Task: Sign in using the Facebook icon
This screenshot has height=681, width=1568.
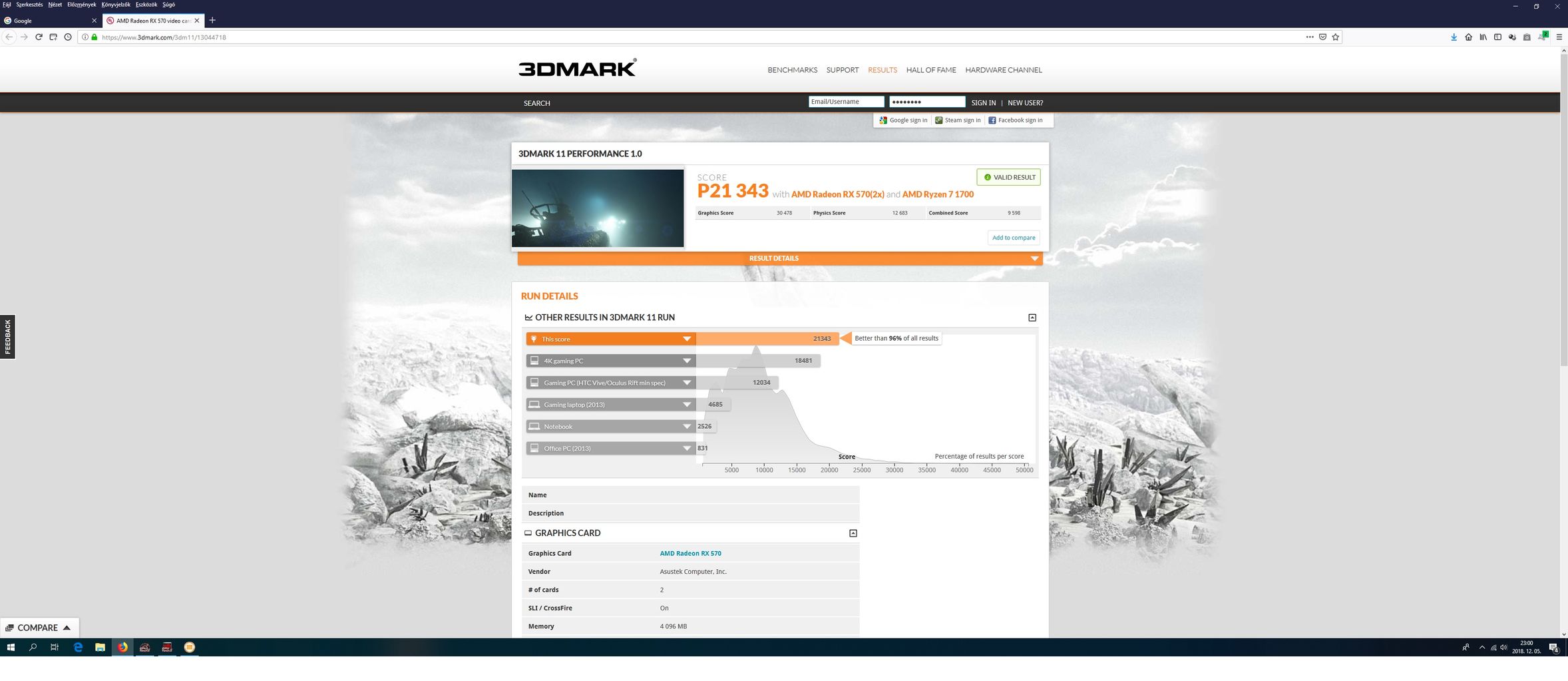Action: [992, 120]
